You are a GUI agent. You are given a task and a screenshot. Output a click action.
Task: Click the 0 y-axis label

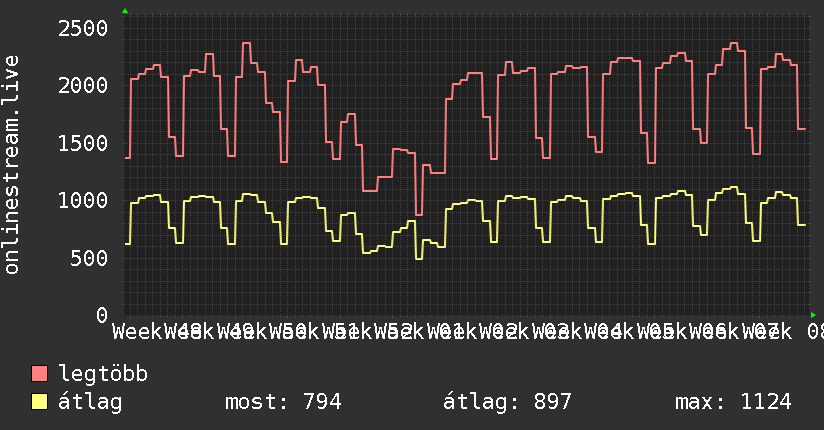[102, 315]
